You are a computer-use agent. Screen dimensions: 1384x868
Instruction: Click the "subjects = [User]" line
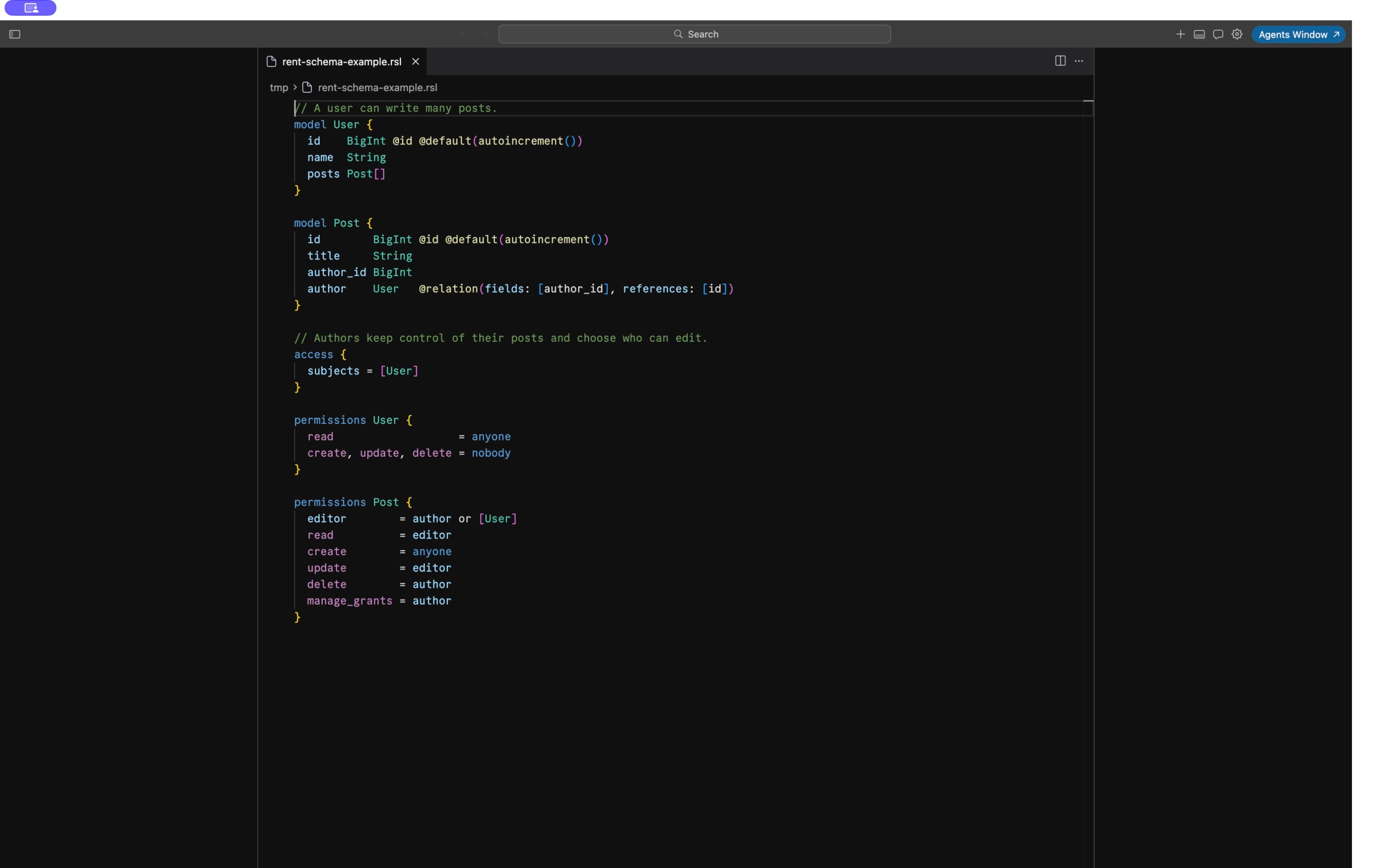point(363,371)
